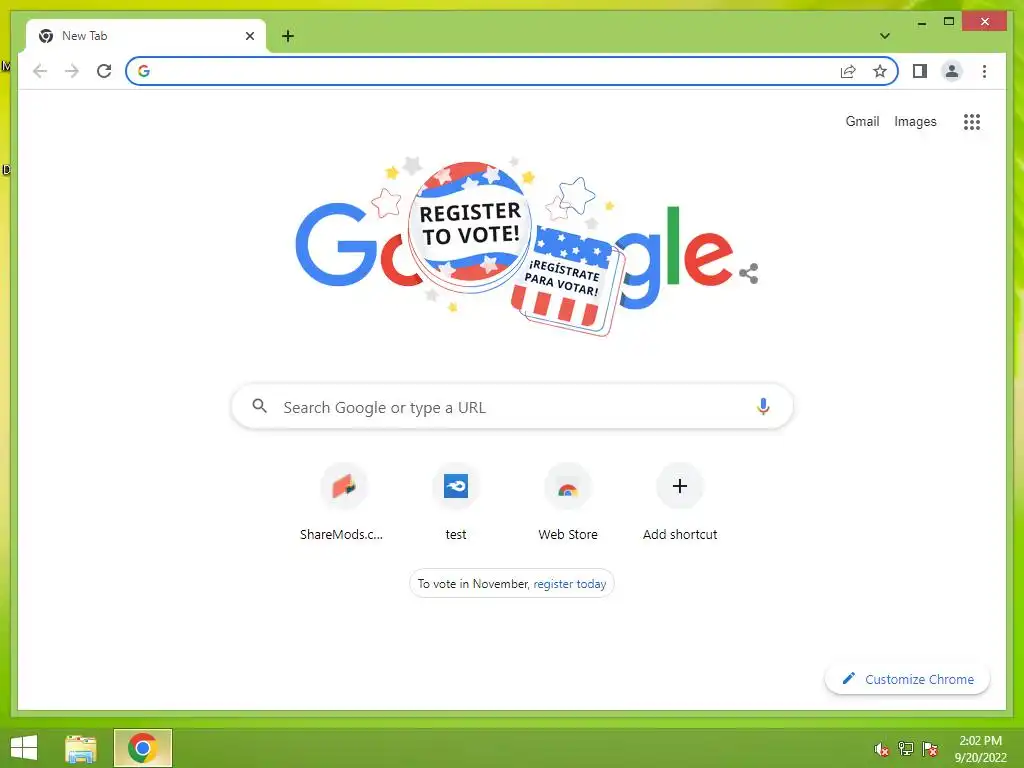
Task: Click the magnifier icon in the search box
Action: click(259, 406)
